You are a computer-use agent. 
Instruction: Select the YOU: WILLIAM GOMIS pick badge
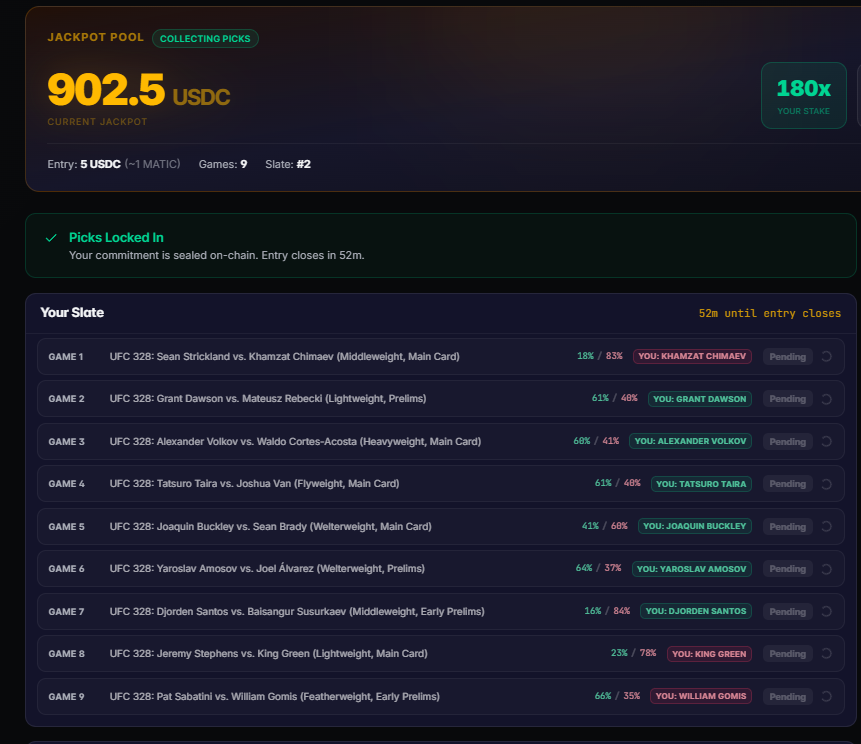701,696
